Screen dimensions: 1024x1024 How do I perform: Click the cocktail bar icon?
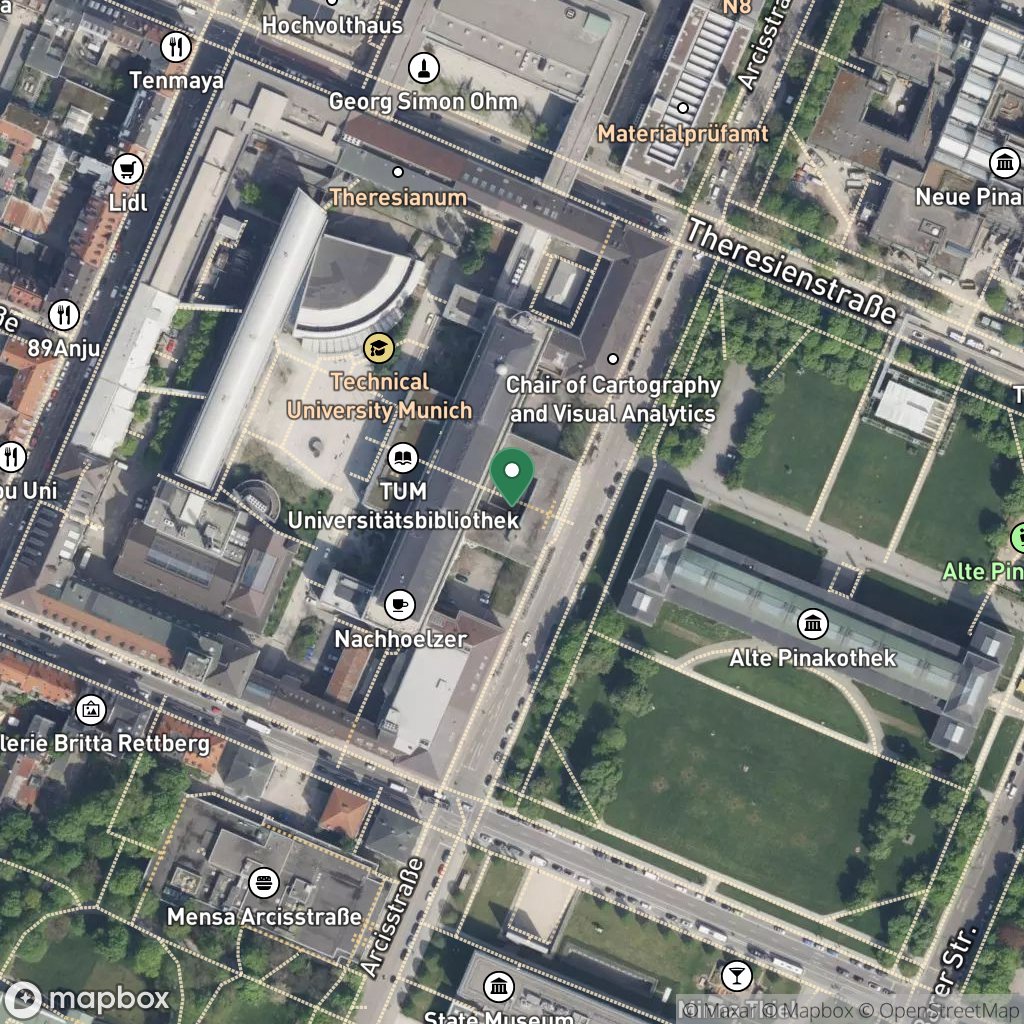(x=737, y=976)
